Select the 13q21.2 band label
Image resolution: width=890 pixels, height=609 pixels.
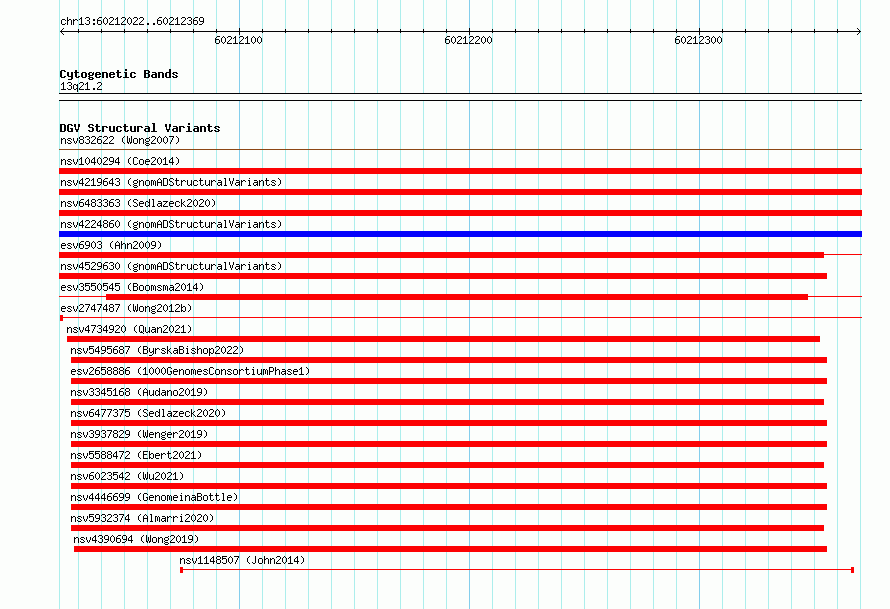(x=81, y=86)
